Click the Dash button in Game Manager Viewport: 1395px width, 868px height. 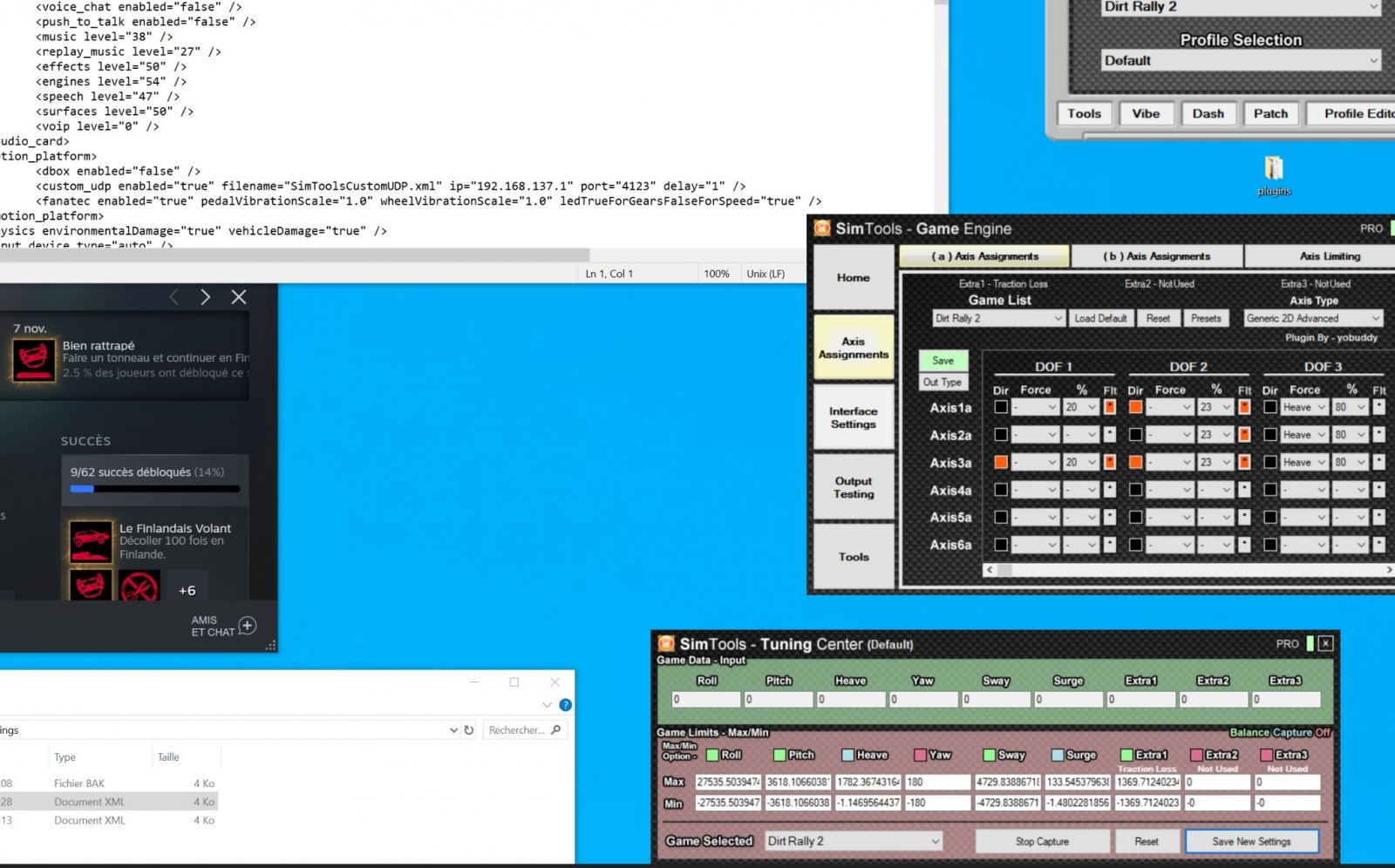pyautogui.click(x=1208, y=113)
